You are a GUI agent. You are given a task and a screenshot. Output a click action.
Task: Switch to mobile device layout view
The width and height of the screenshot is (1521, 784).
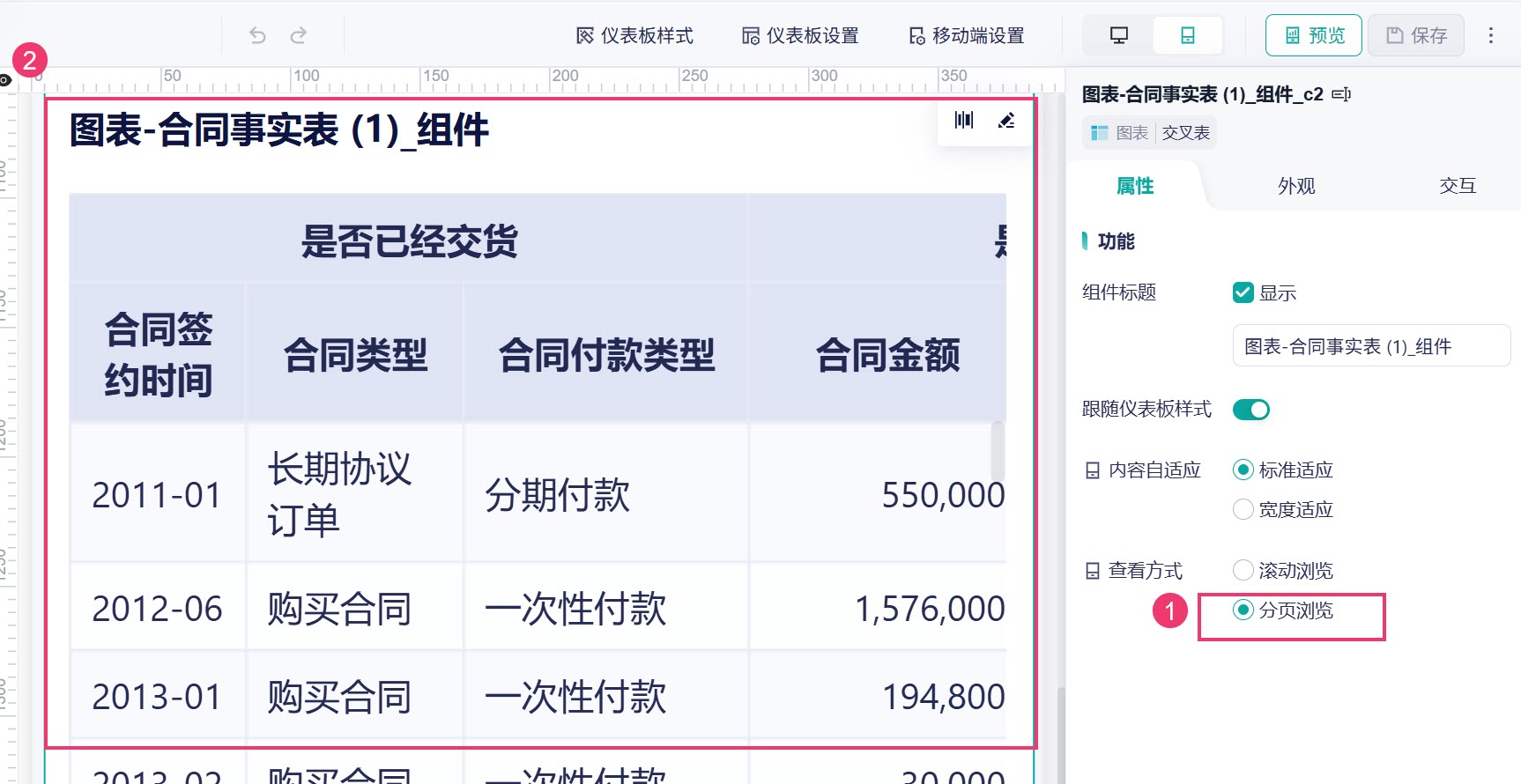point(1188,35)
